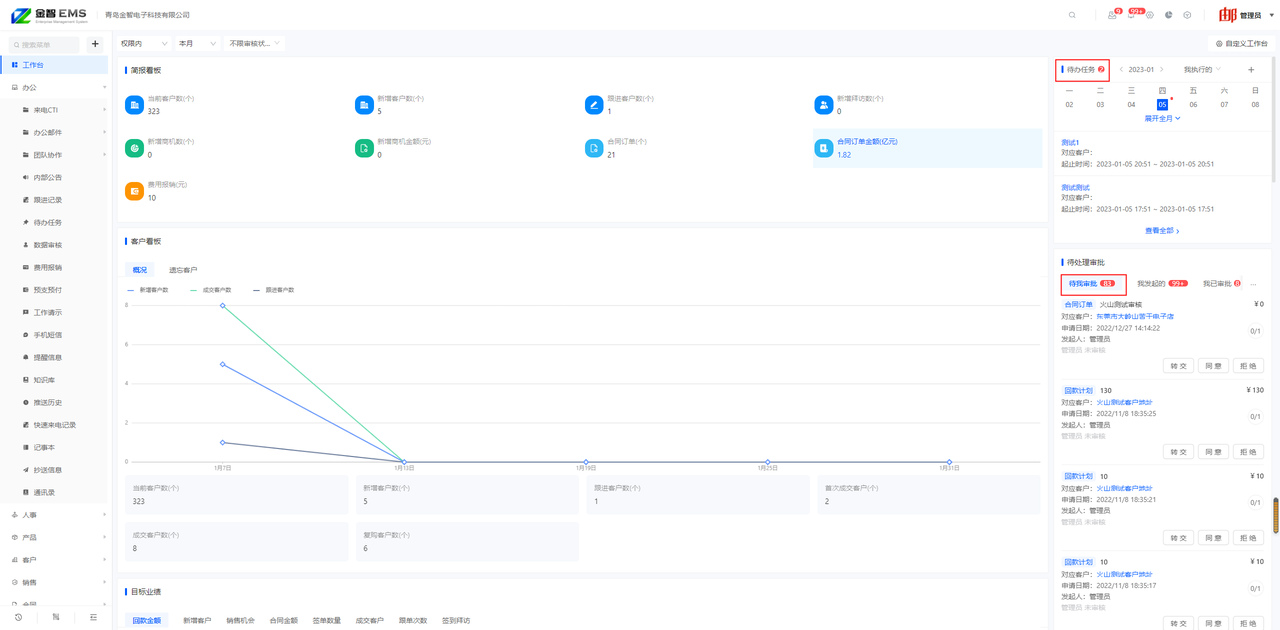Open customer link 东莞市大岭山誉丰电子店

click(1135, 316)
